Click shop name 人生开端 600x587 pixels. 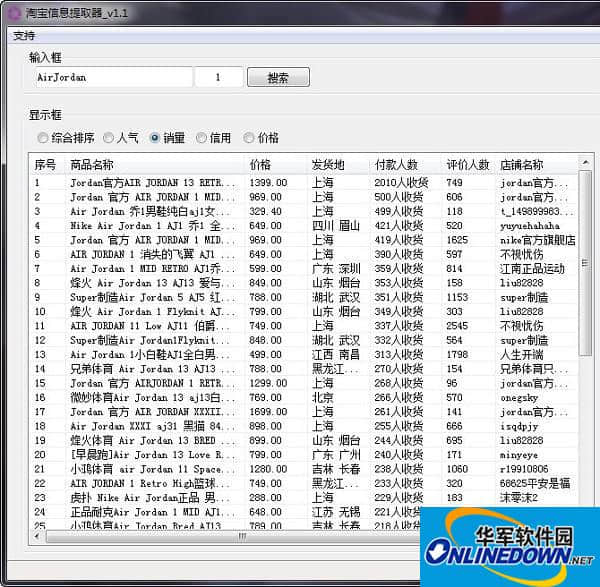coord(522,354)
